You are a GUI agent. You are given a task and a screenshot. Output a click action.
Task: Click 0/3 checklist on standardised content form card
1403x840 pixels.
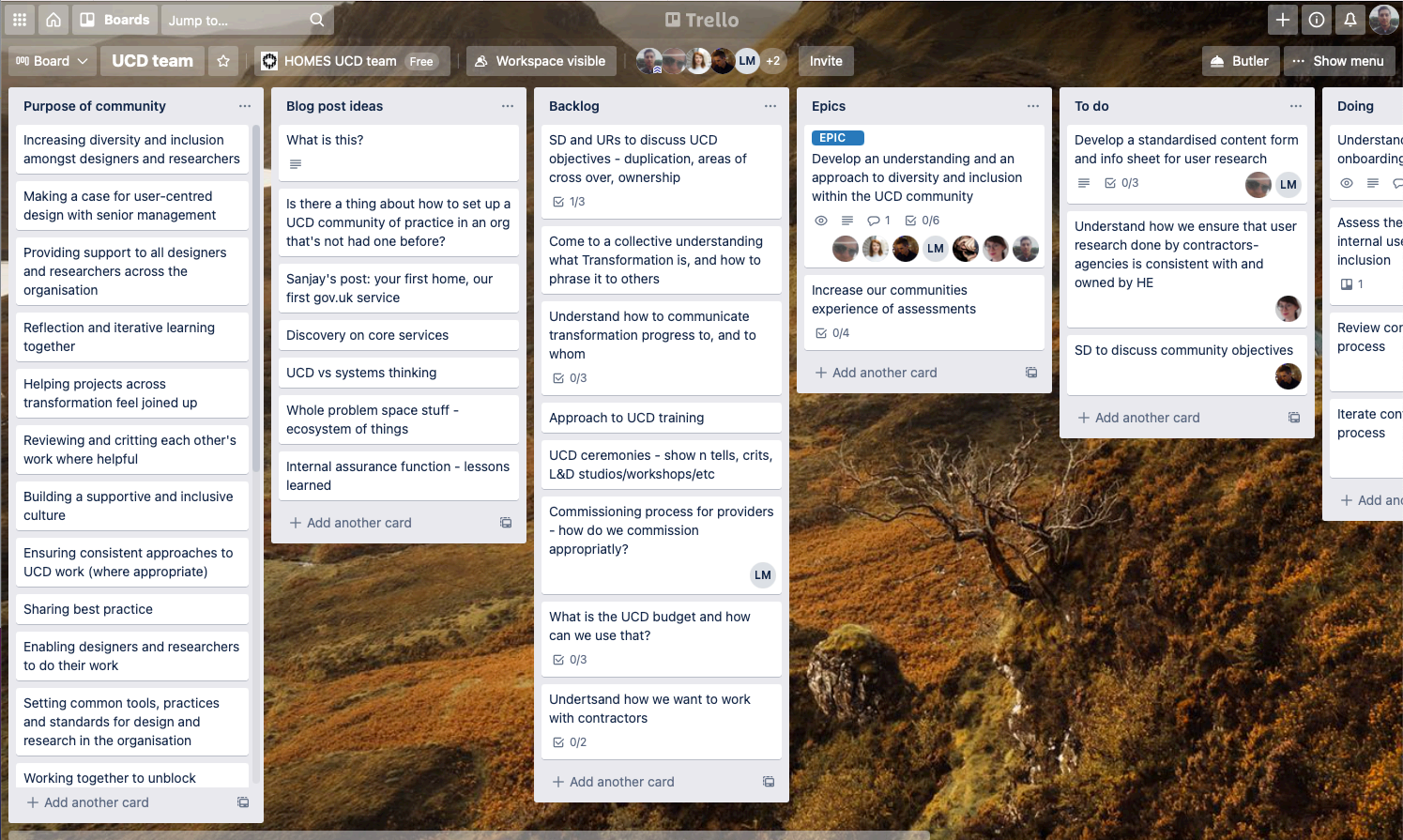point(1121,183)
